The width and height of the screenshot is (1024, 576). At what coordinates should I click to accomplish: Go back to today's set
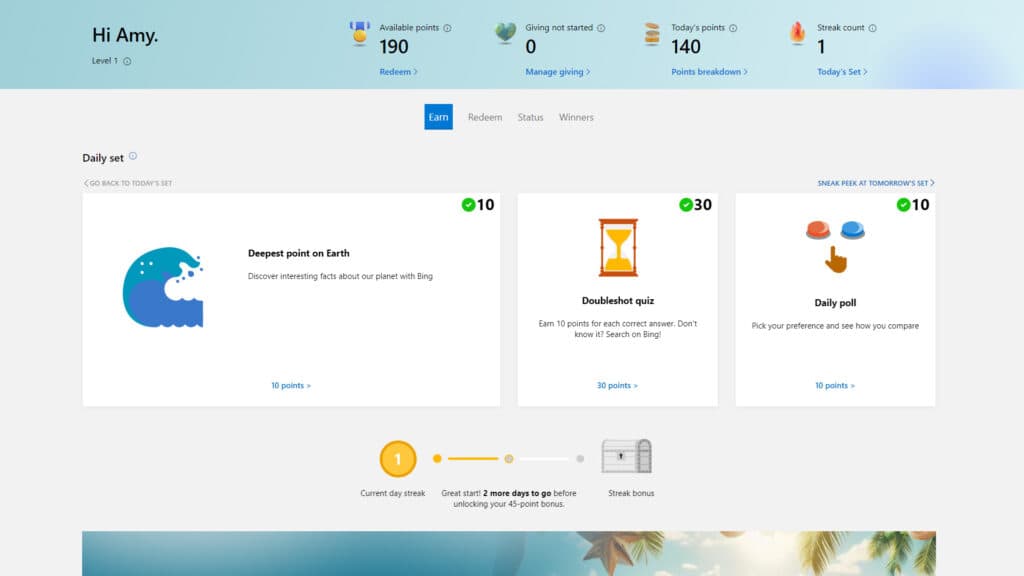[x=128, y=184]
